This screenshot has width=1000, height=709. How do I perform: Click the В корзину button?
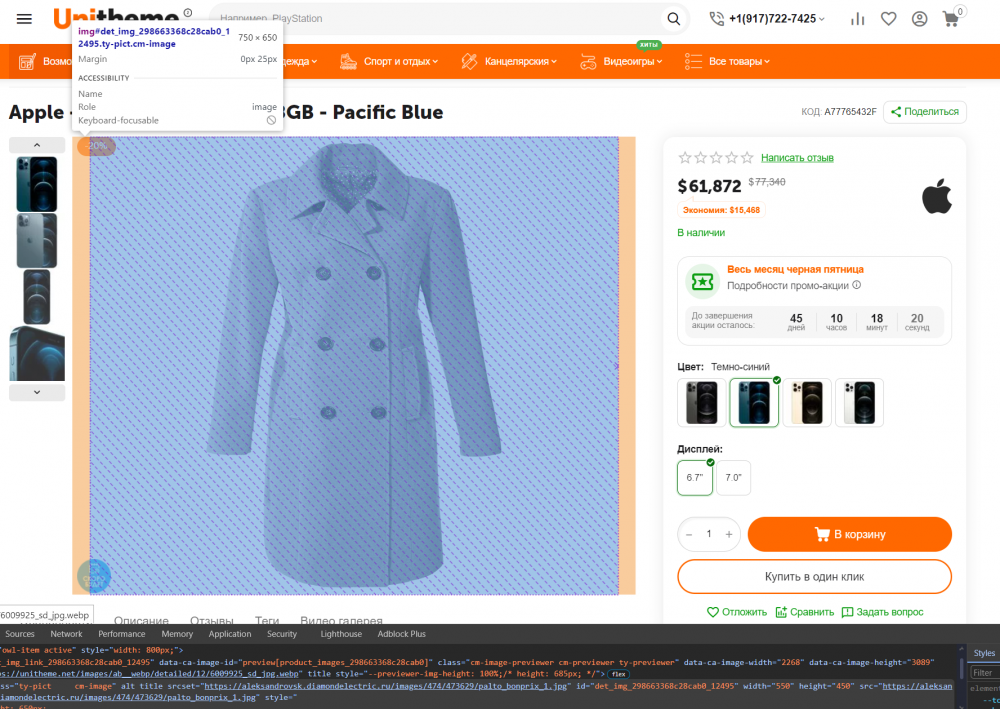point(849,534)
